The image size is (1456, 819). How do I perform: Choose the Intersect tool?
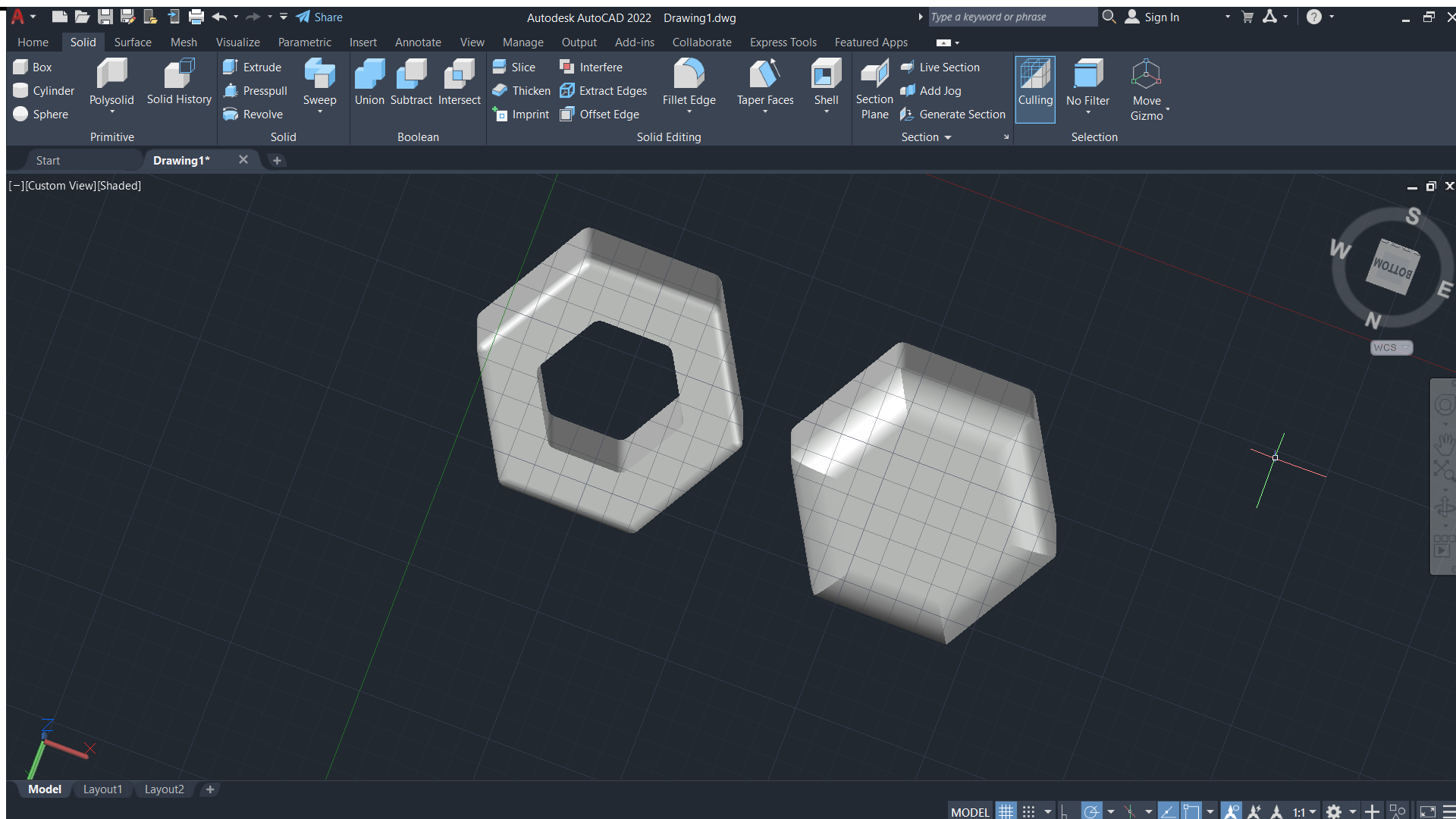tap(459, 83)
